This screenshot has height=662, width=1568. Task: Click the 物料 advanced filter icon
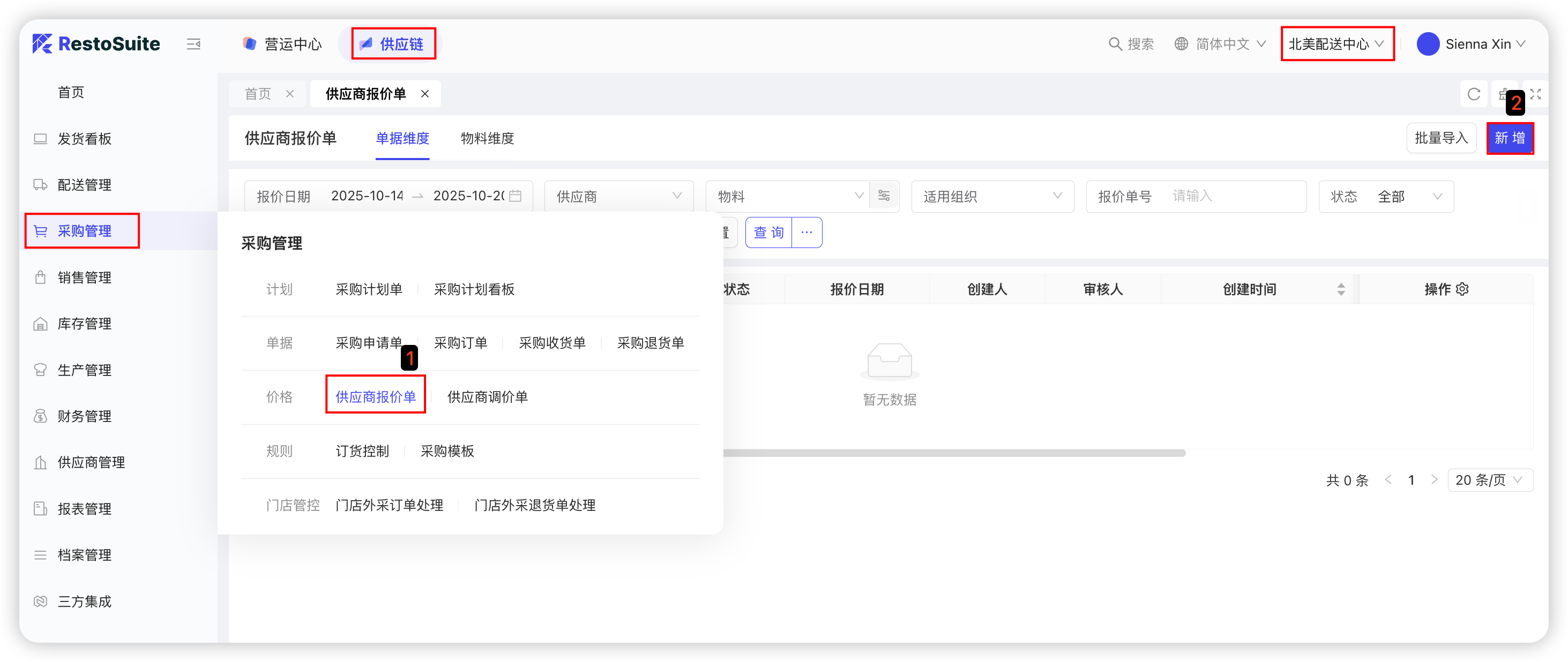tap(884, 196)
